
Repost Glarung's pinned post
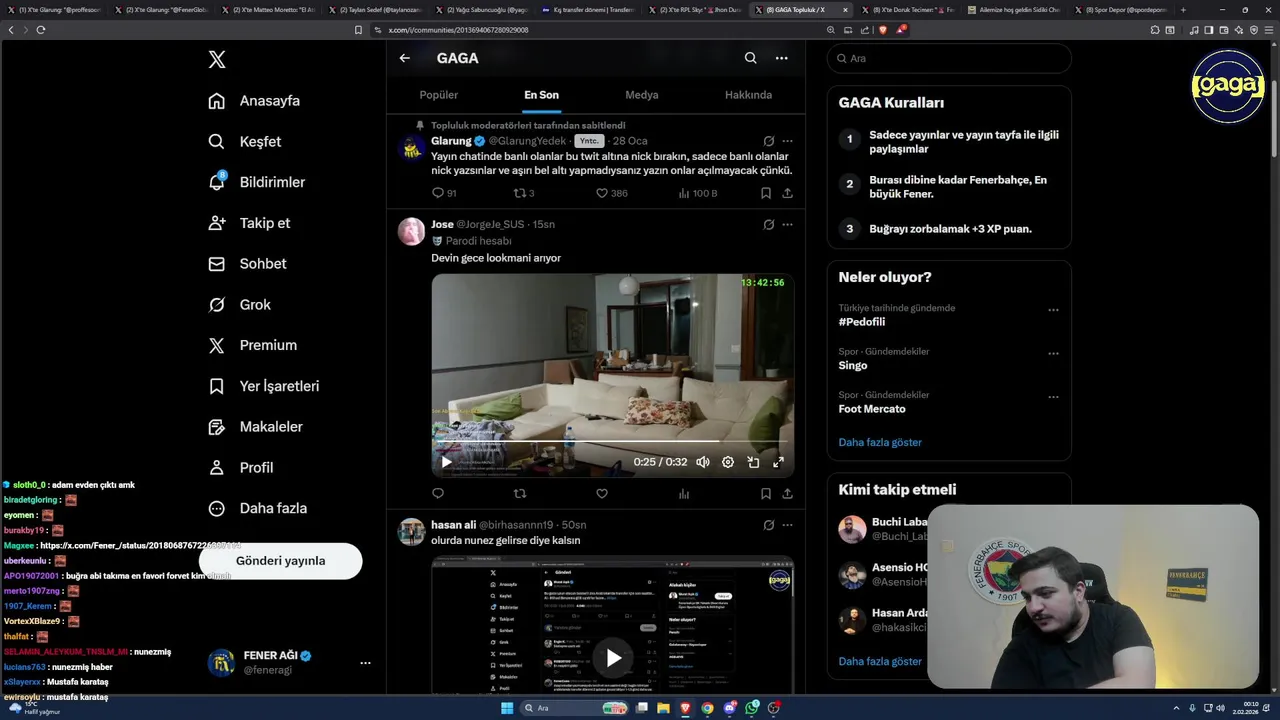[524, 193]
